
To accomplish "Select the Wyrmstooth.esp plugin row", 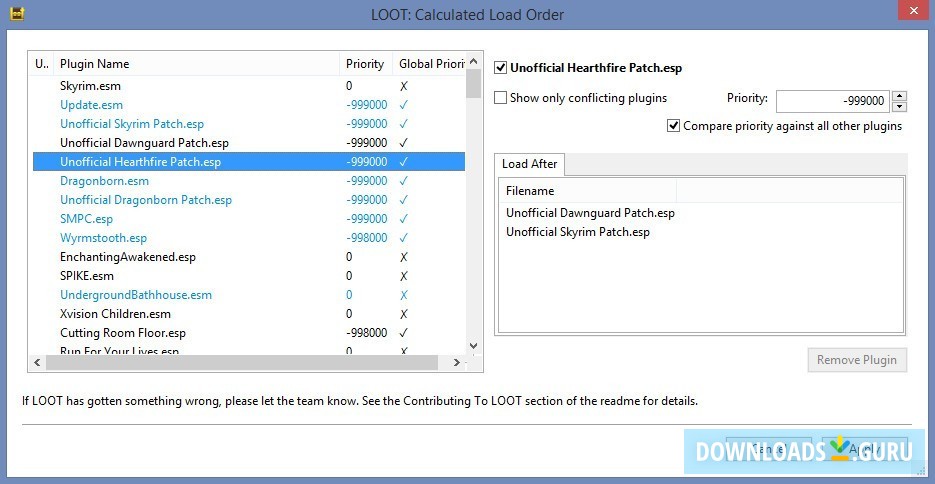I will pos(249,238).
